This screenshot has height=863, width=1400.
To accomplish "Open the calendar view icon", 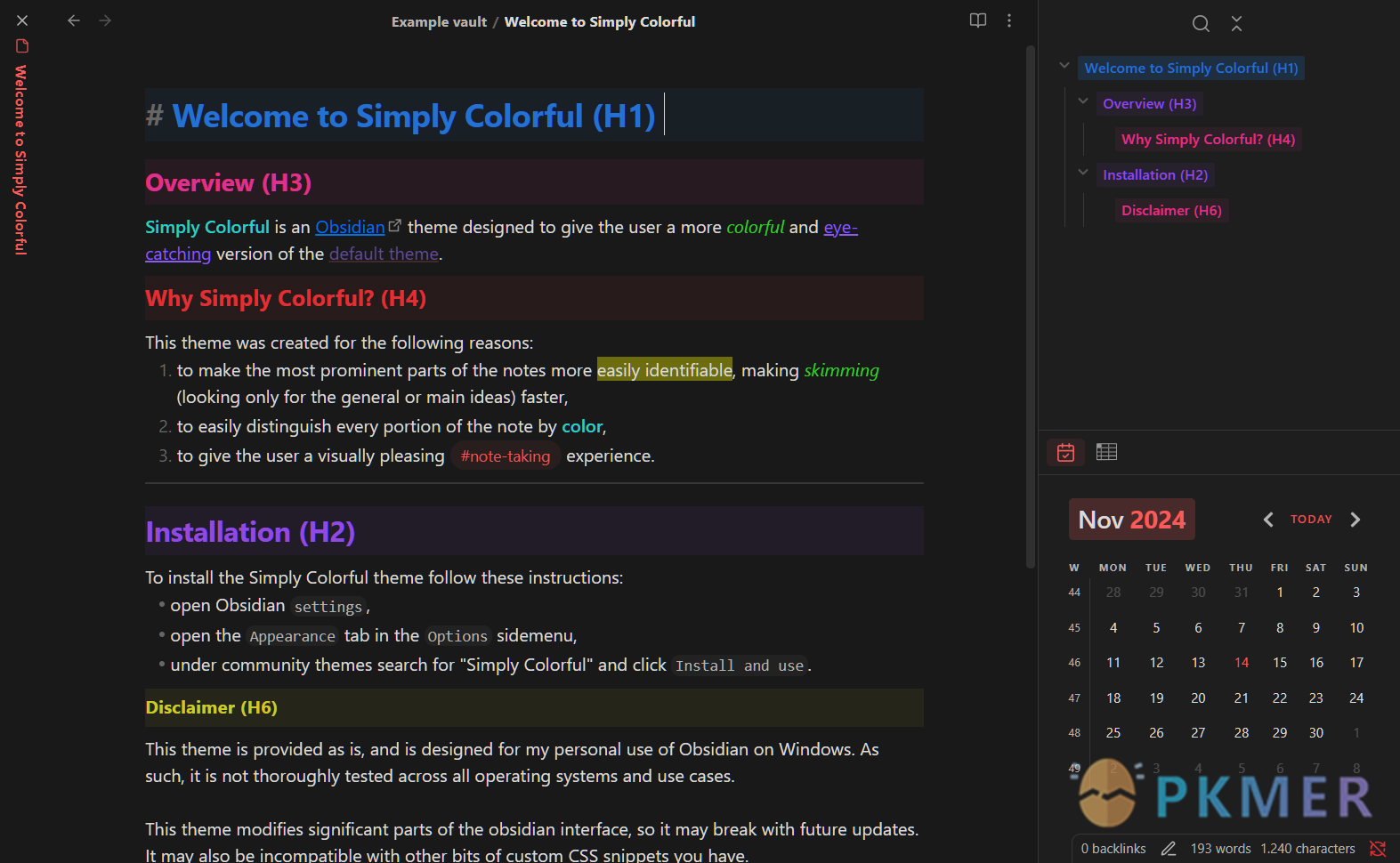I will [x=1065, y=452].
